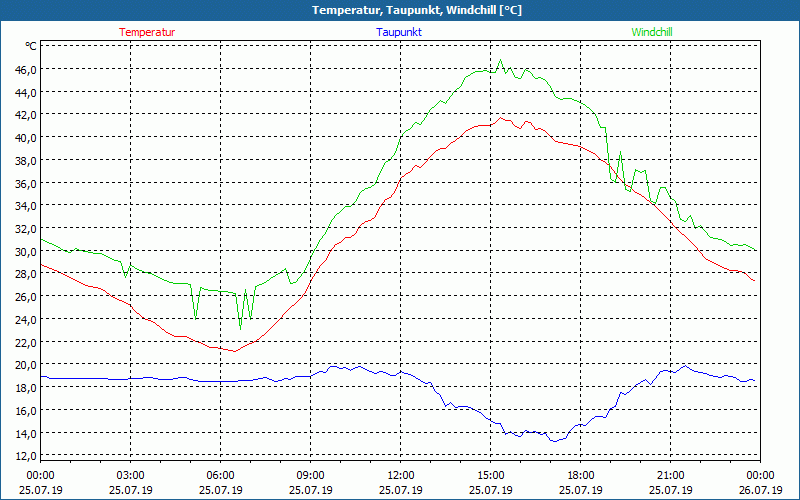
Task: Select the 30,0 y-axis label
Action: [x=25, y=251]
